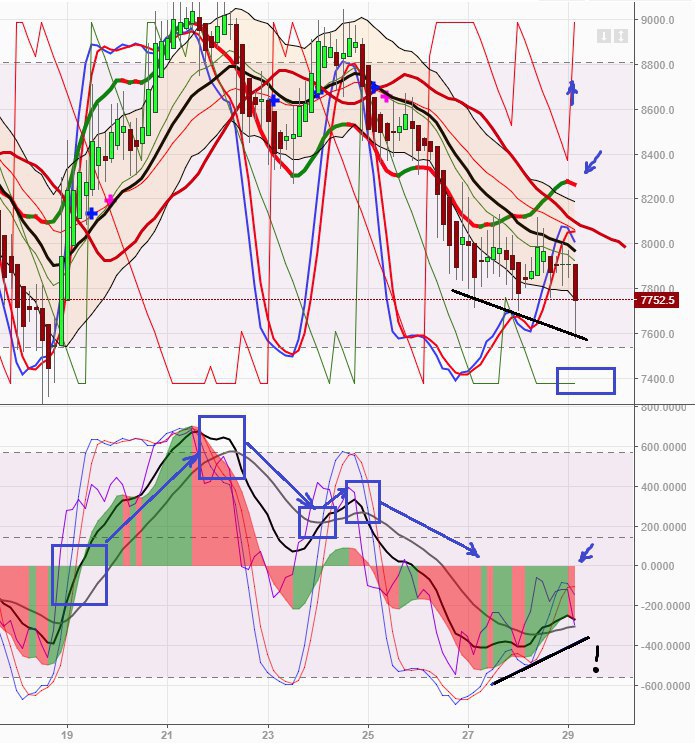Click the -200.0000 indicator axis label
The width and height of the screenshot is (697, 744).
click(x=665, y=606)
